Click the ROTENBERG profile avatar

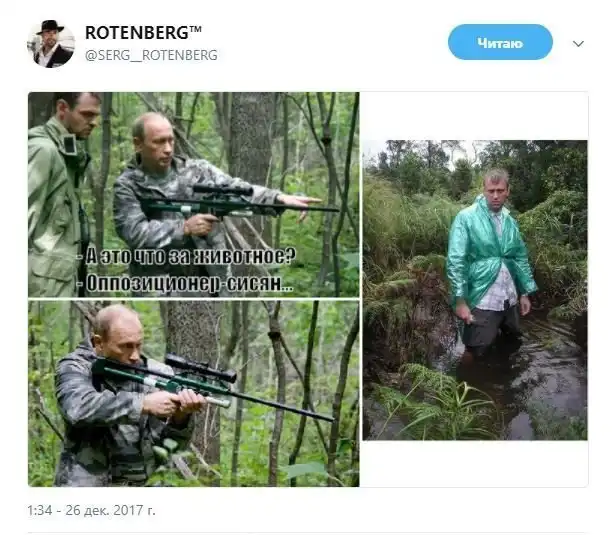click(x=50, y=44)
